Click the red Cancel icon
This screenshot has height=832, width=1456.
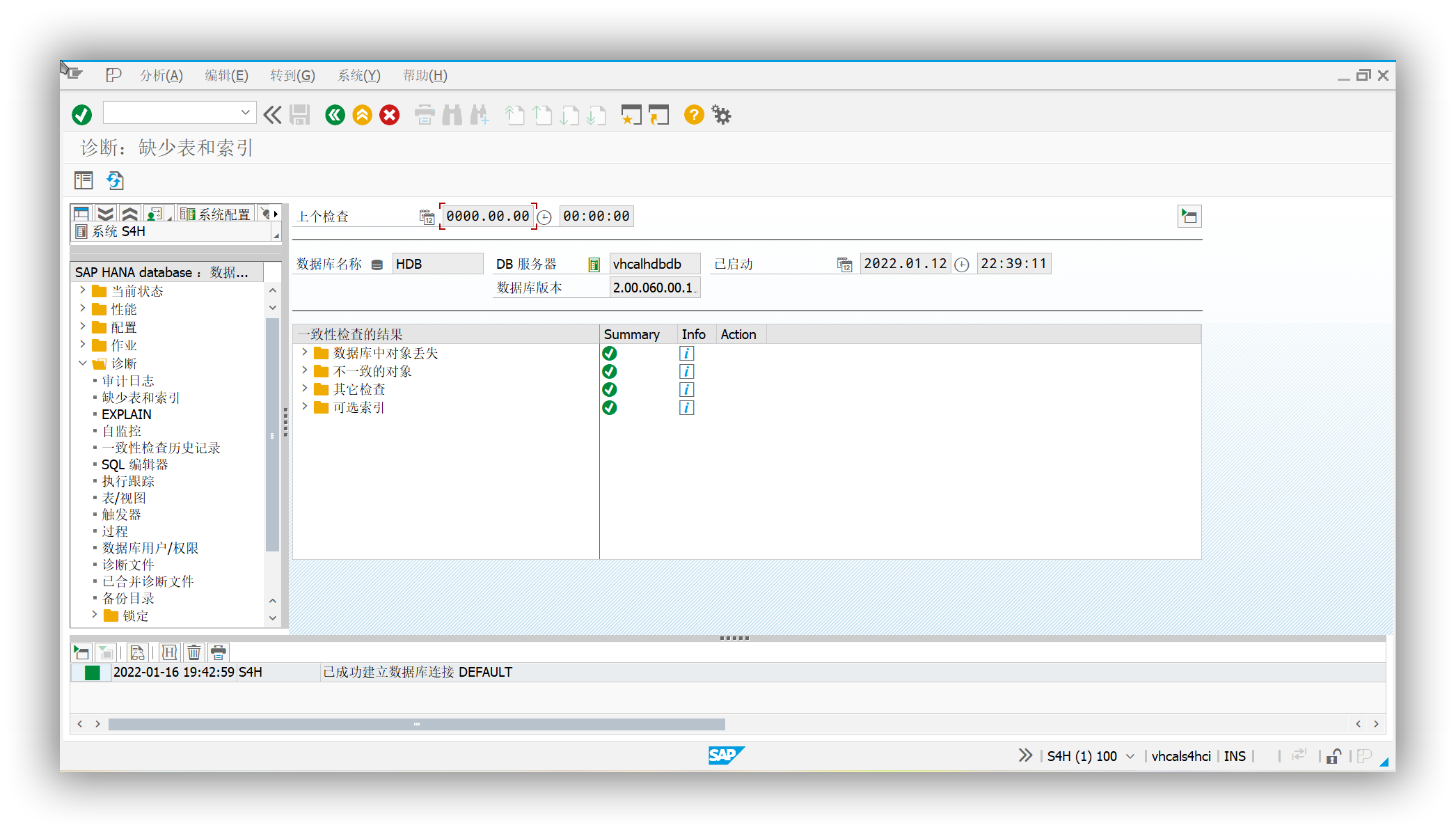pyautogui.click(x=390, y=115)
